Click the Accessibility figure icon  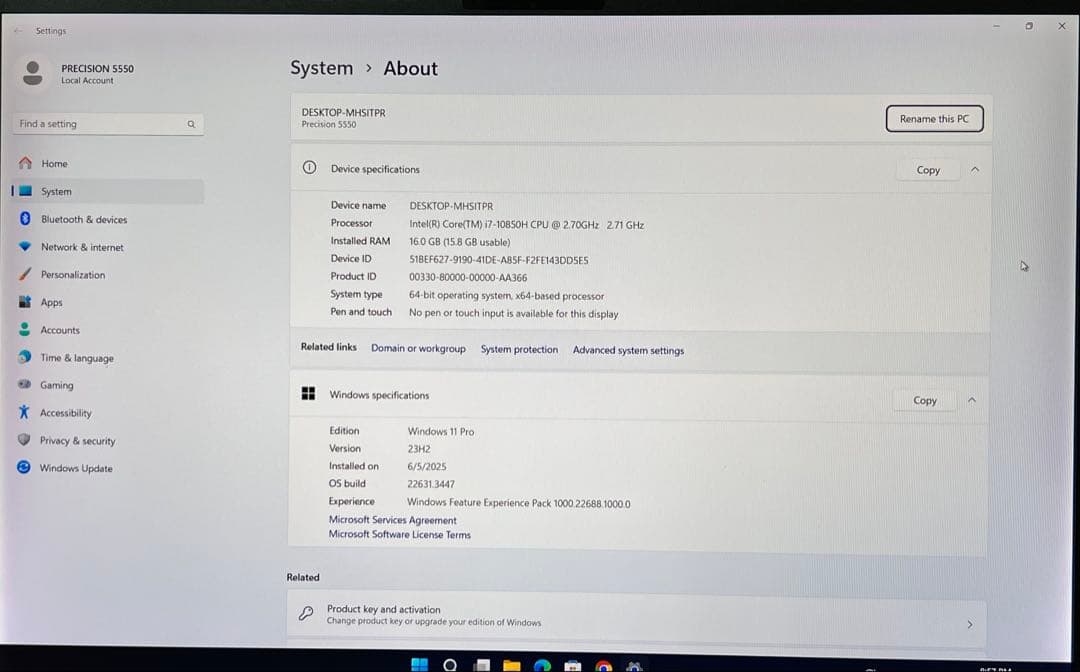tap(24, 412)
